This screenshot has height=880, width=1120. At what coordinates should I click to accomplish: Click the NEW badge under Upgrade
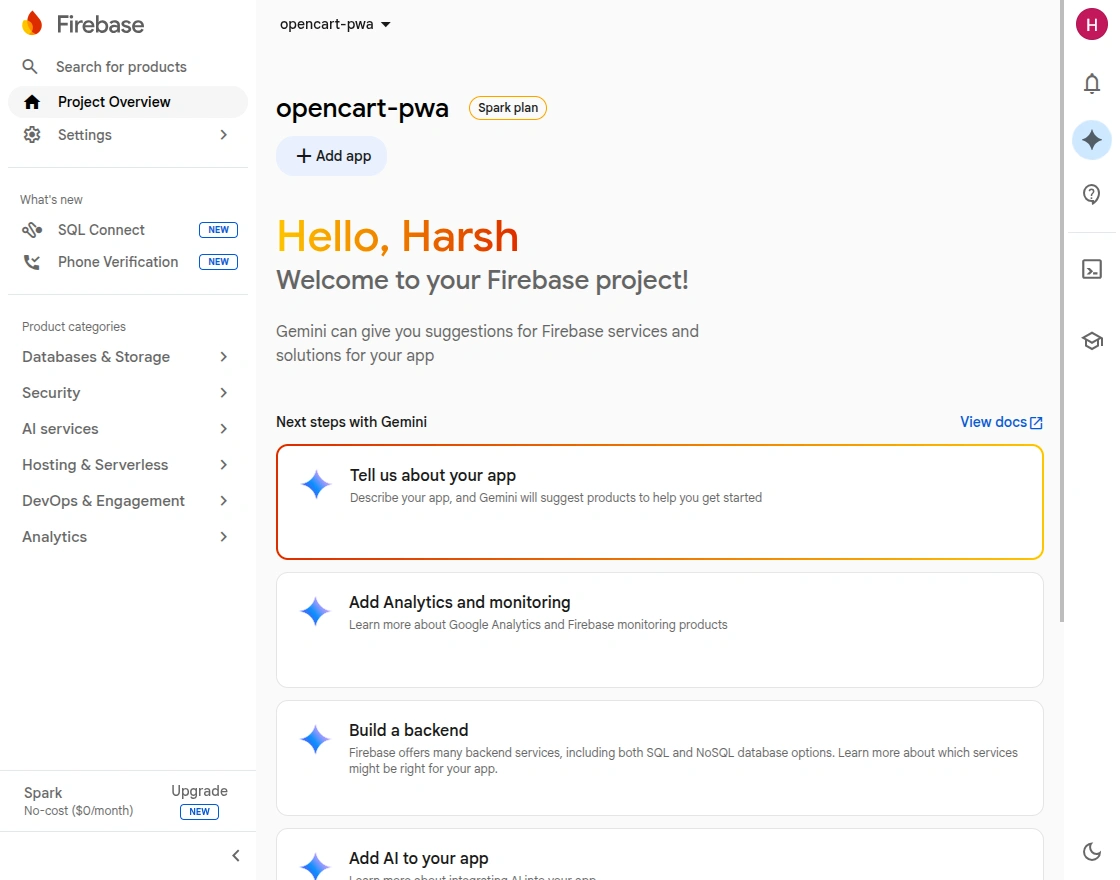click(199, 812)
